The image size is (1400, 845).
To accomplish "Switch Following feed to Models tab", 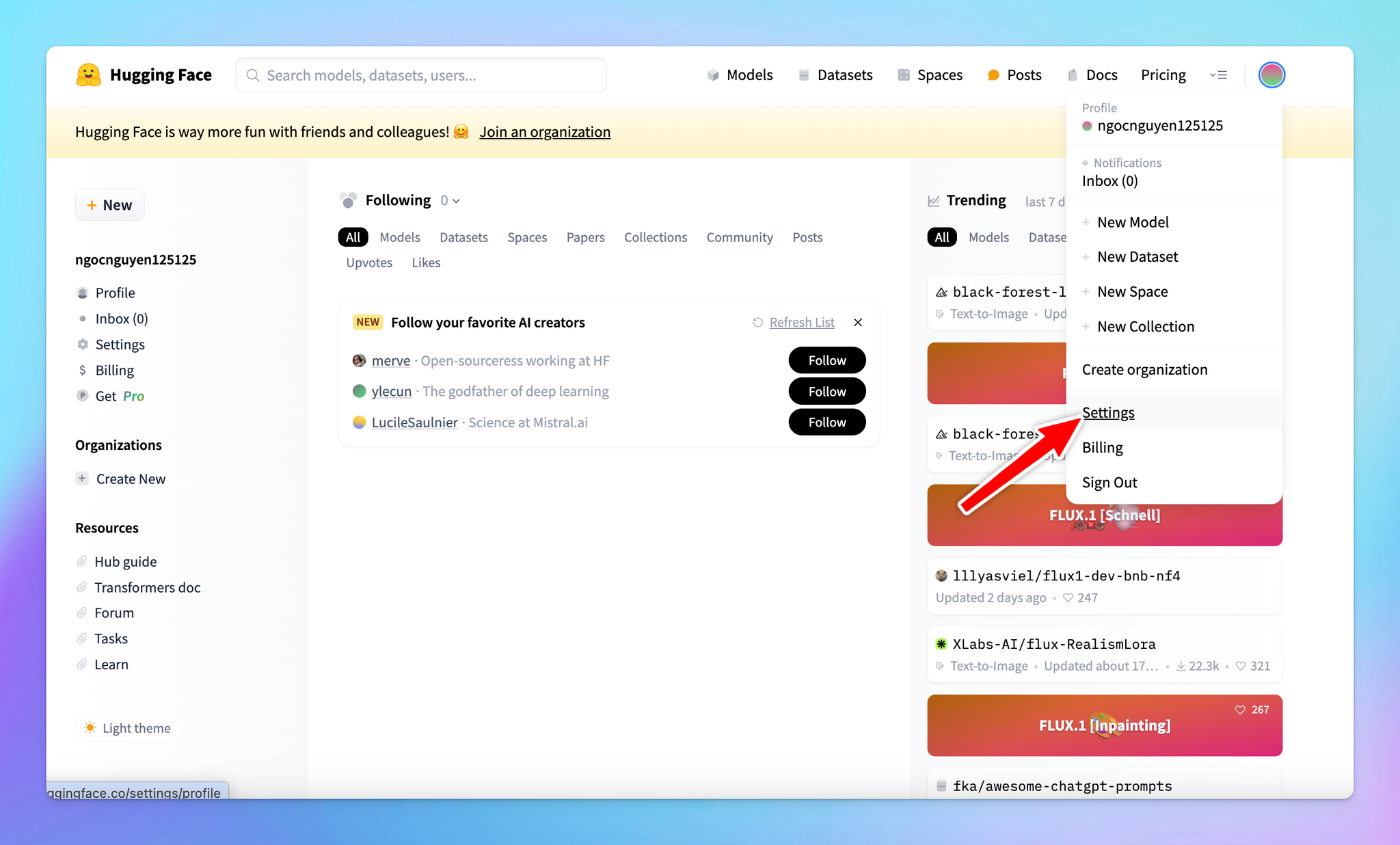I will [x=400, y=237].
